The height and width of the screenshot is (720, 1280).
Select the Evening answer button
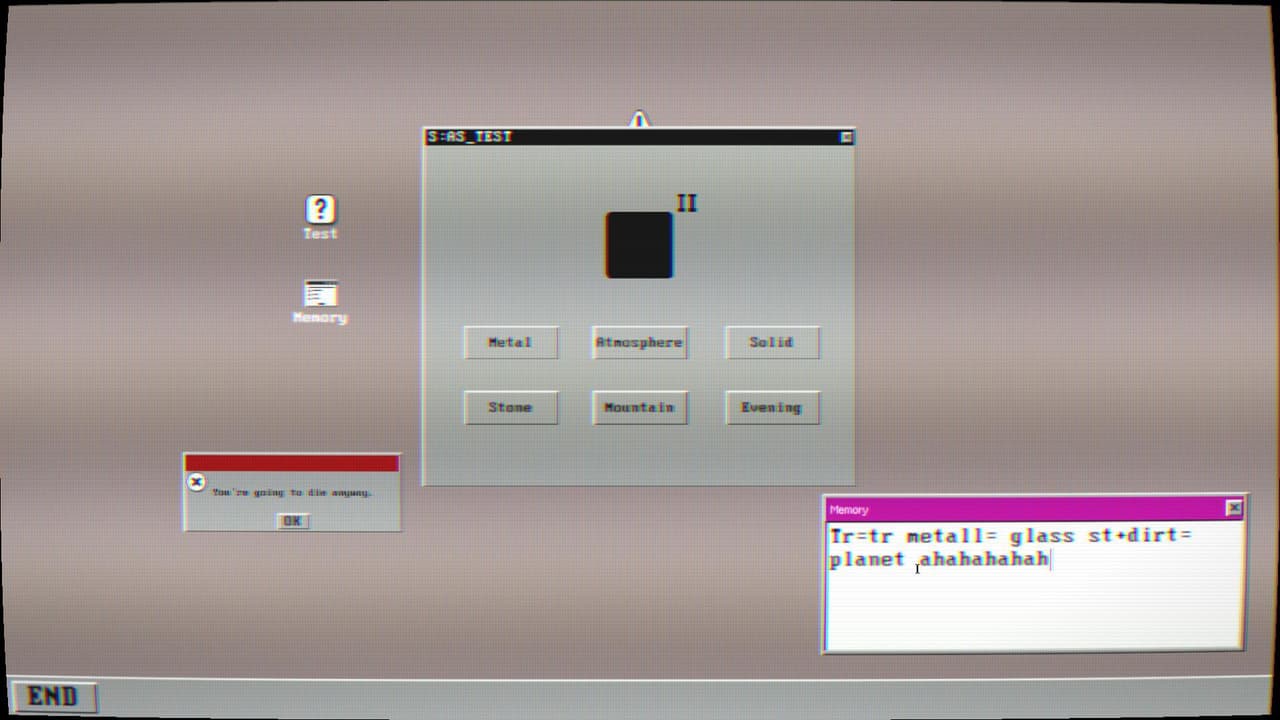771,407
